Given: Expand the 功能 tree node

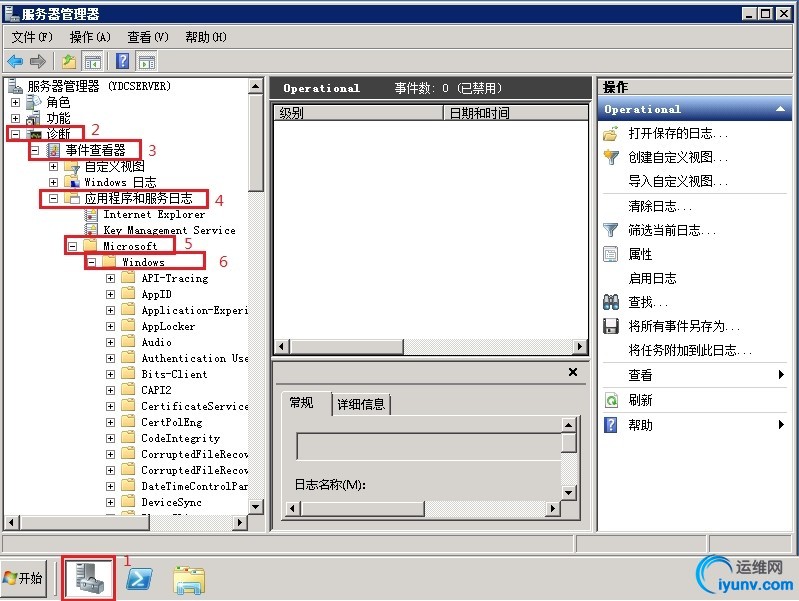Looking at the screenshot, I should point(16,118).
